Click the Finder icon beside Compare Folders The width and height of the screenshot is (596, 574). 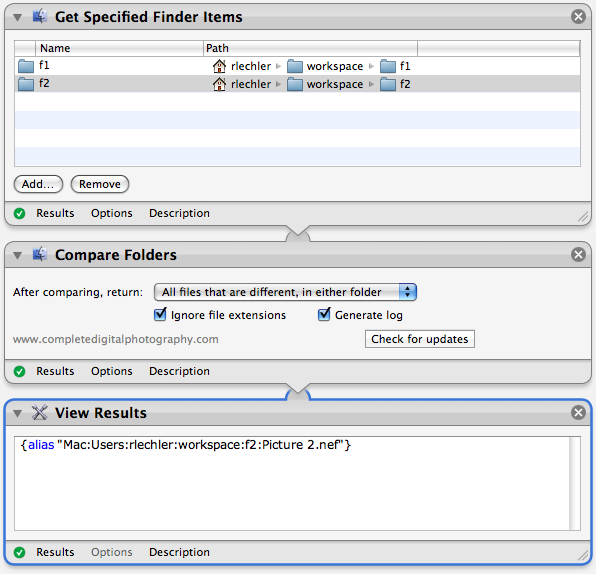coord(40,254)
